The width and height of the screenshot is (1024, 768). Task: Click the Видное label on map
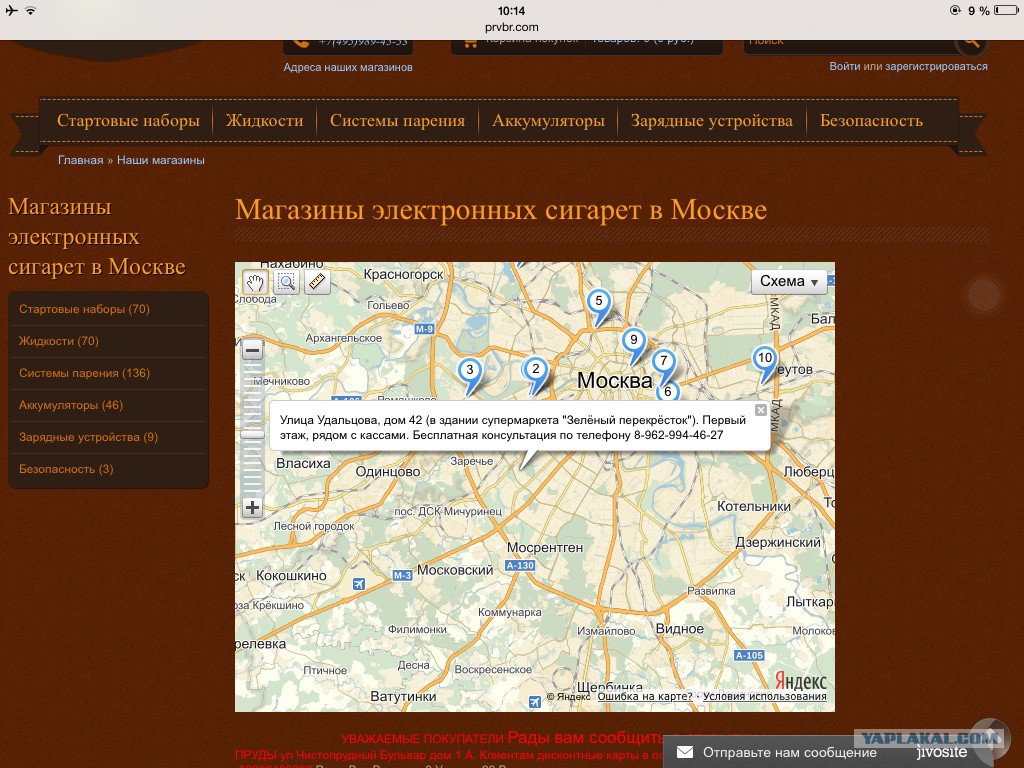tap(680, 629)
